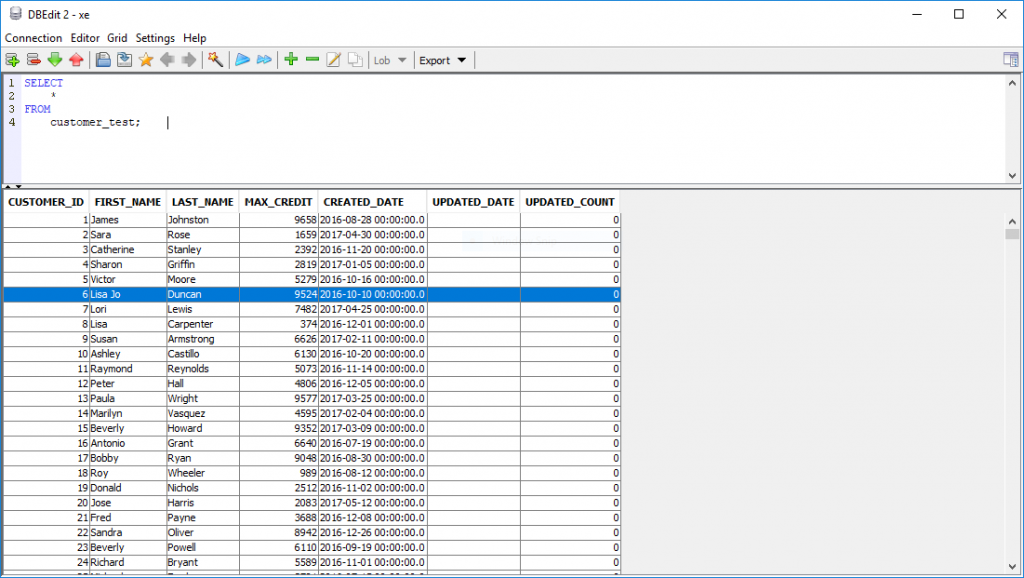Click the star favorites icon
This screenshot has width=1024, height=578.
(146, 60)
